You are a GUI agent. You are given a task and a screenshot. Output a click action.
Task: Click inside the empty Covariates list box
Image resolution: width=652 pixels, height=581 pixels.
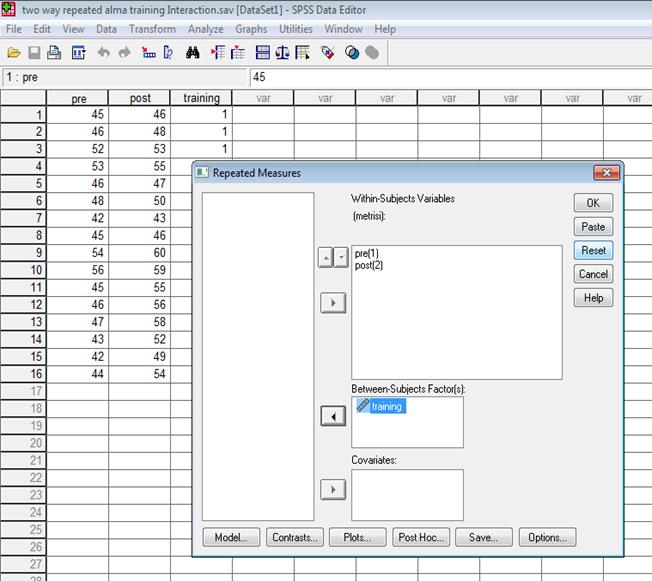click(407, 495)
